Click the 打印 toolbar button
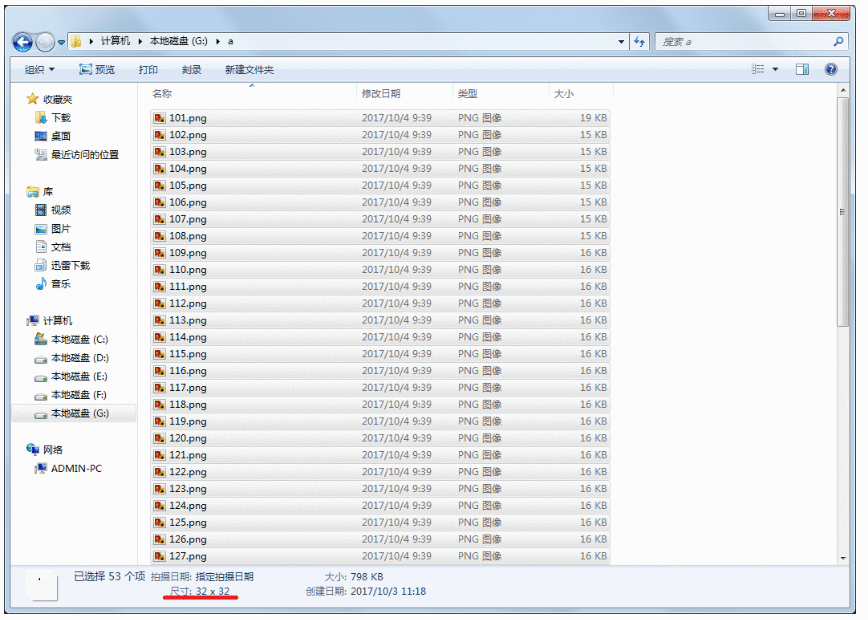The height and width of the screenshot is (620, 868). pyautogui.click(x=148, y=69)
